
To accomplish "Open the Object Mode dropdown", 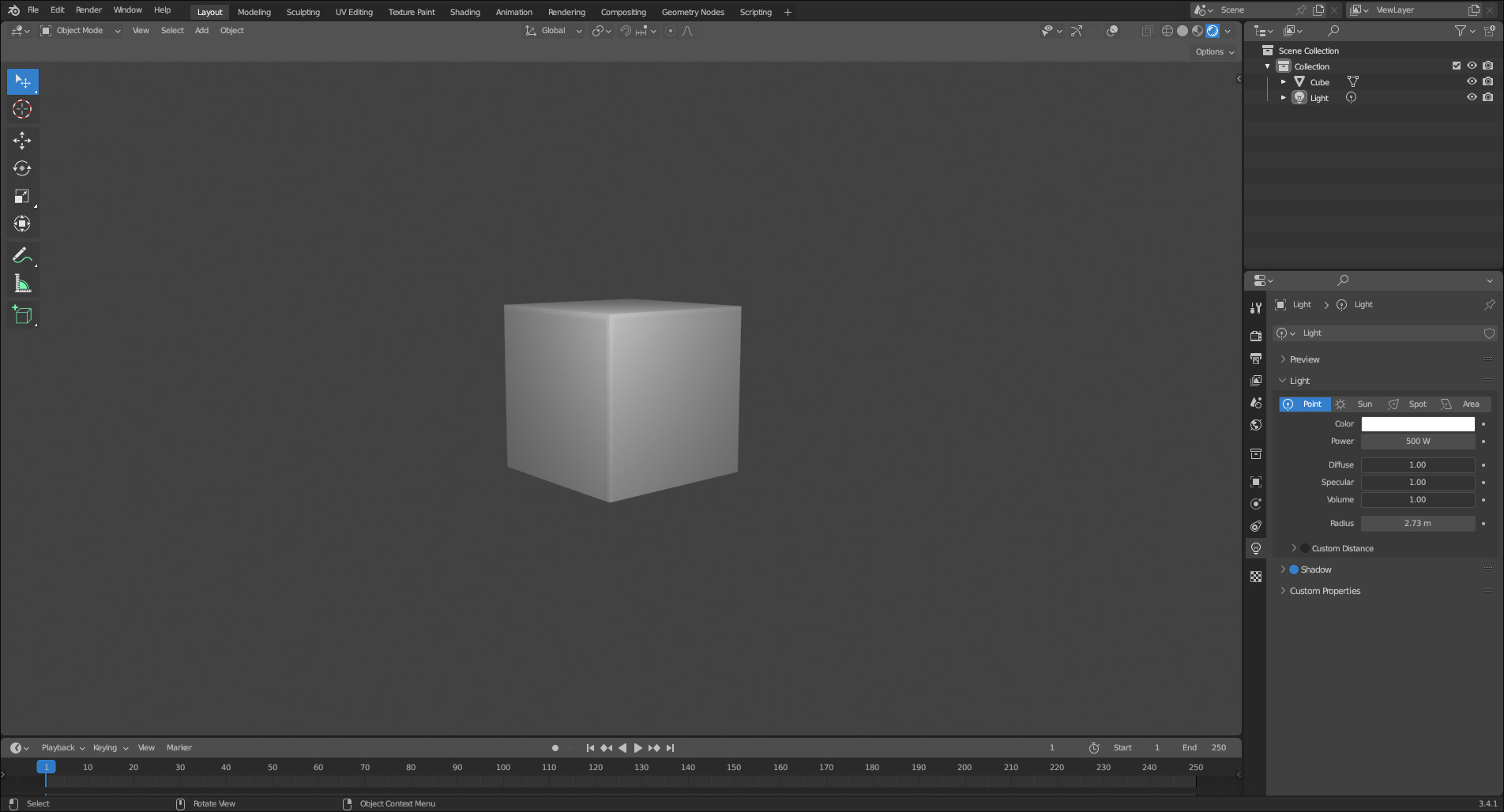I will [81, 31].
